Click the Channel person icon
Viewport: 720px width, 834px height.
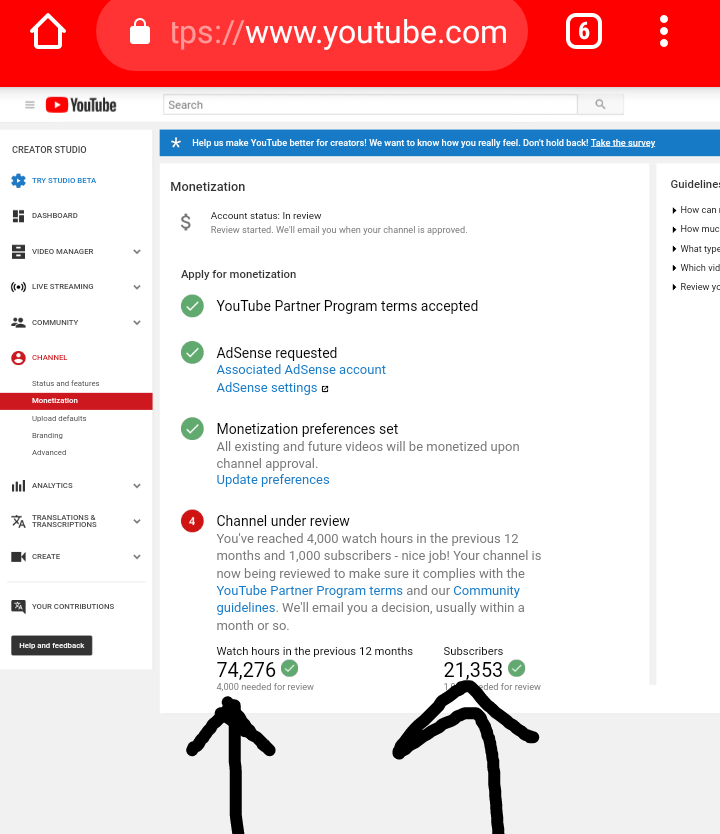[18, 357]
